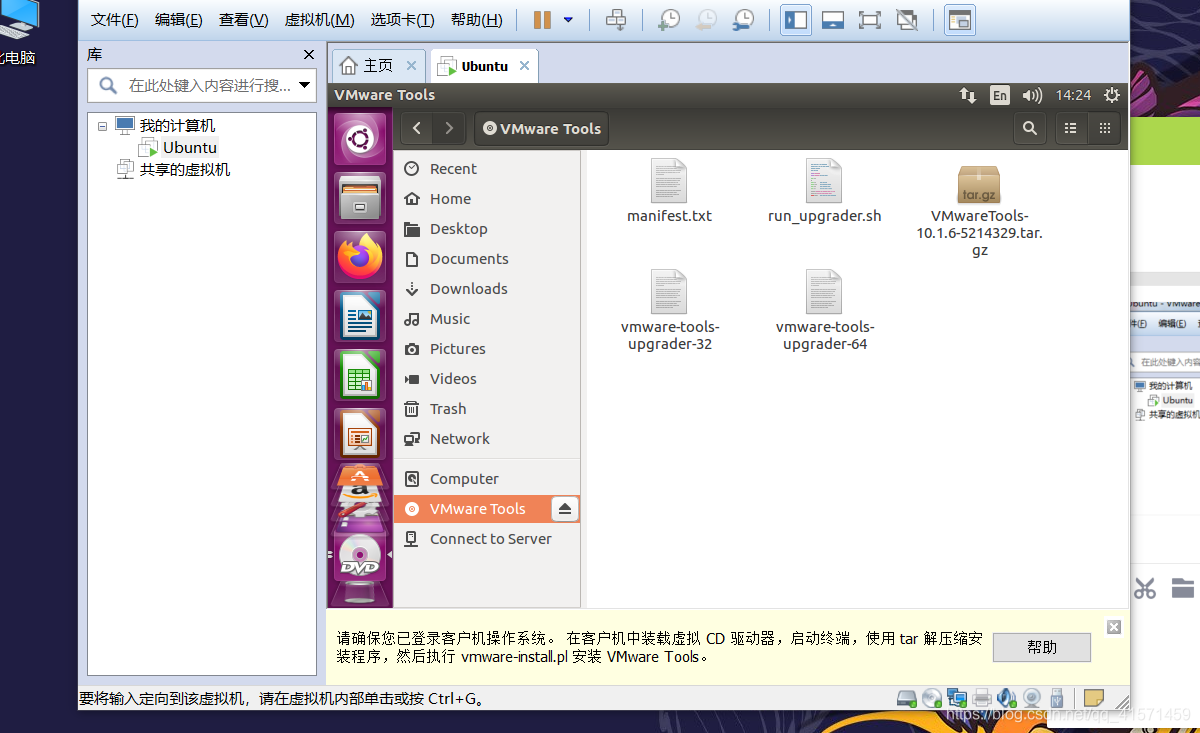The height and width of the screenshot is (733, 1200).
Task: Enter full screen mode
Action: click(x=870, y=20)
